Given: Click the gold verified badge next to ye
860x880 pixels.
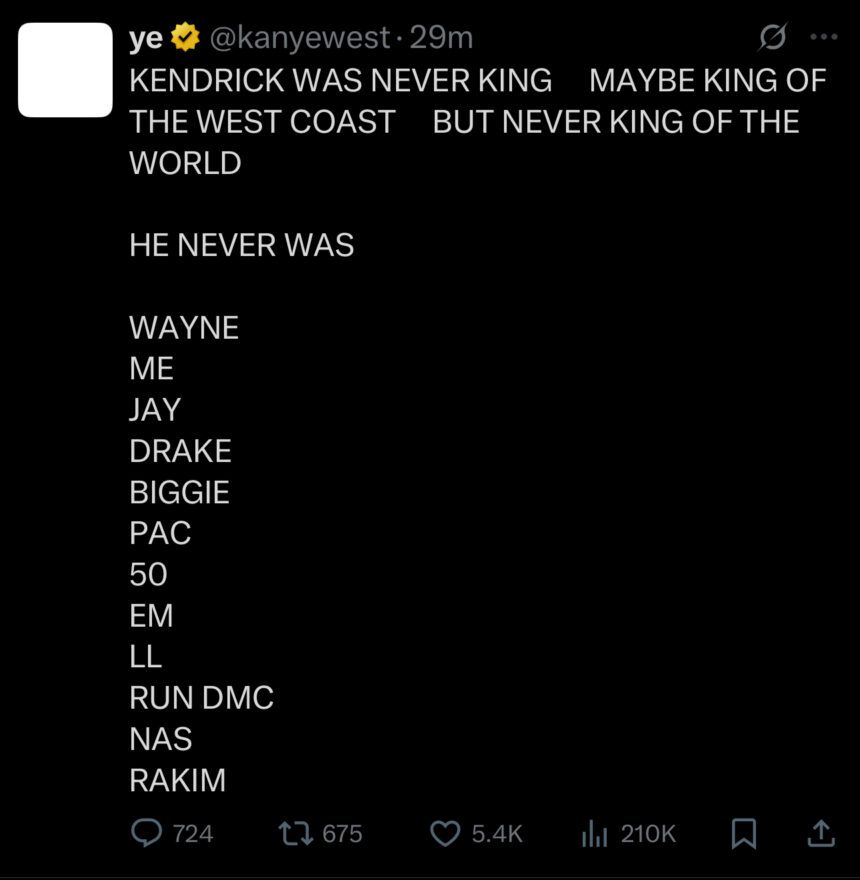Looking at the screenshot, I should [185, 38].
